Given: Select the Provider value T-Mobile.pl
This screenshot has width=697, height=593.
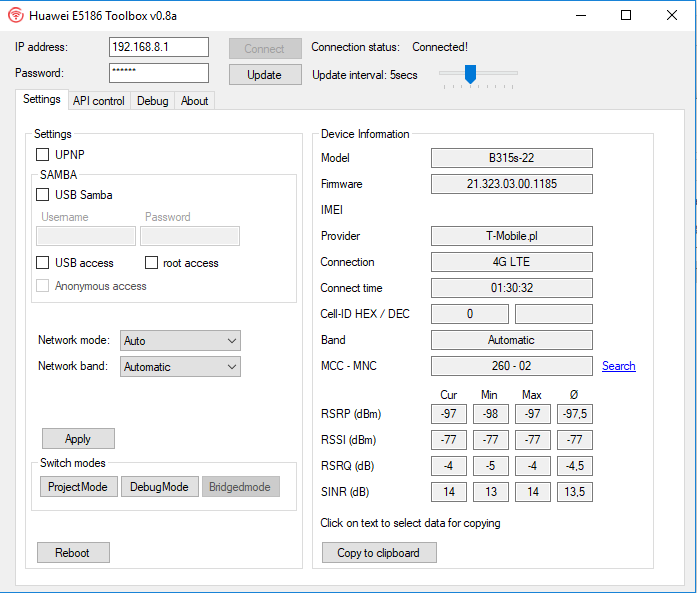Looking at the screenshot, I should (x=512, y=236).
